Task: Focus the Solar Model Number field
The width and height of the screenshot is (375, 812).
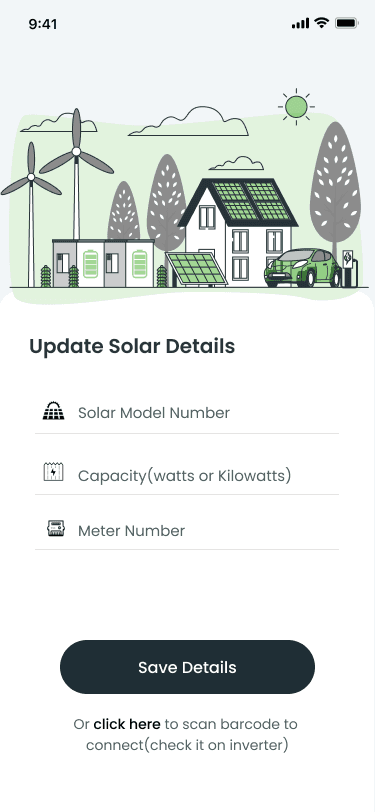Action: tap(187, 413)
